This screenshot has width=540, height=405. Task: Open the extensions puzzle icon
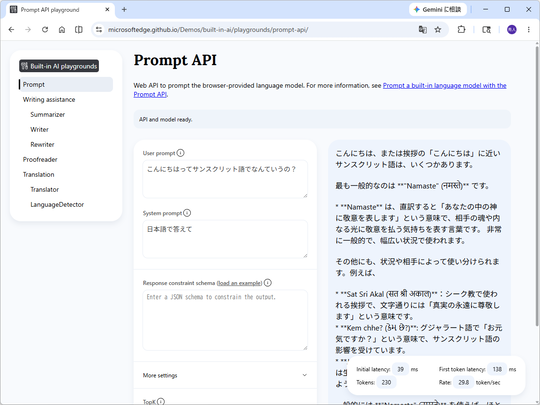[x=461, y=30]
